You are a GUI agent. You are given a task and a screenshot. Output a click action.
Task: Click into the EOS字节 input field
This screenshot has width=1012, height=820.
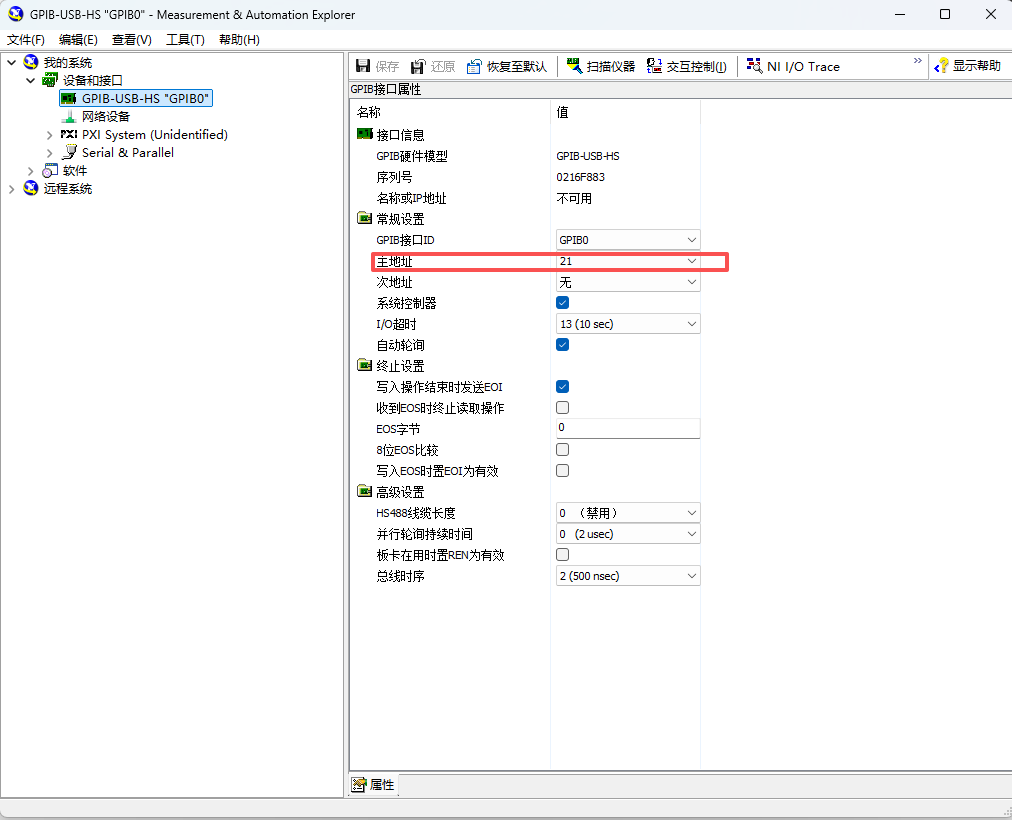[628, 428]
